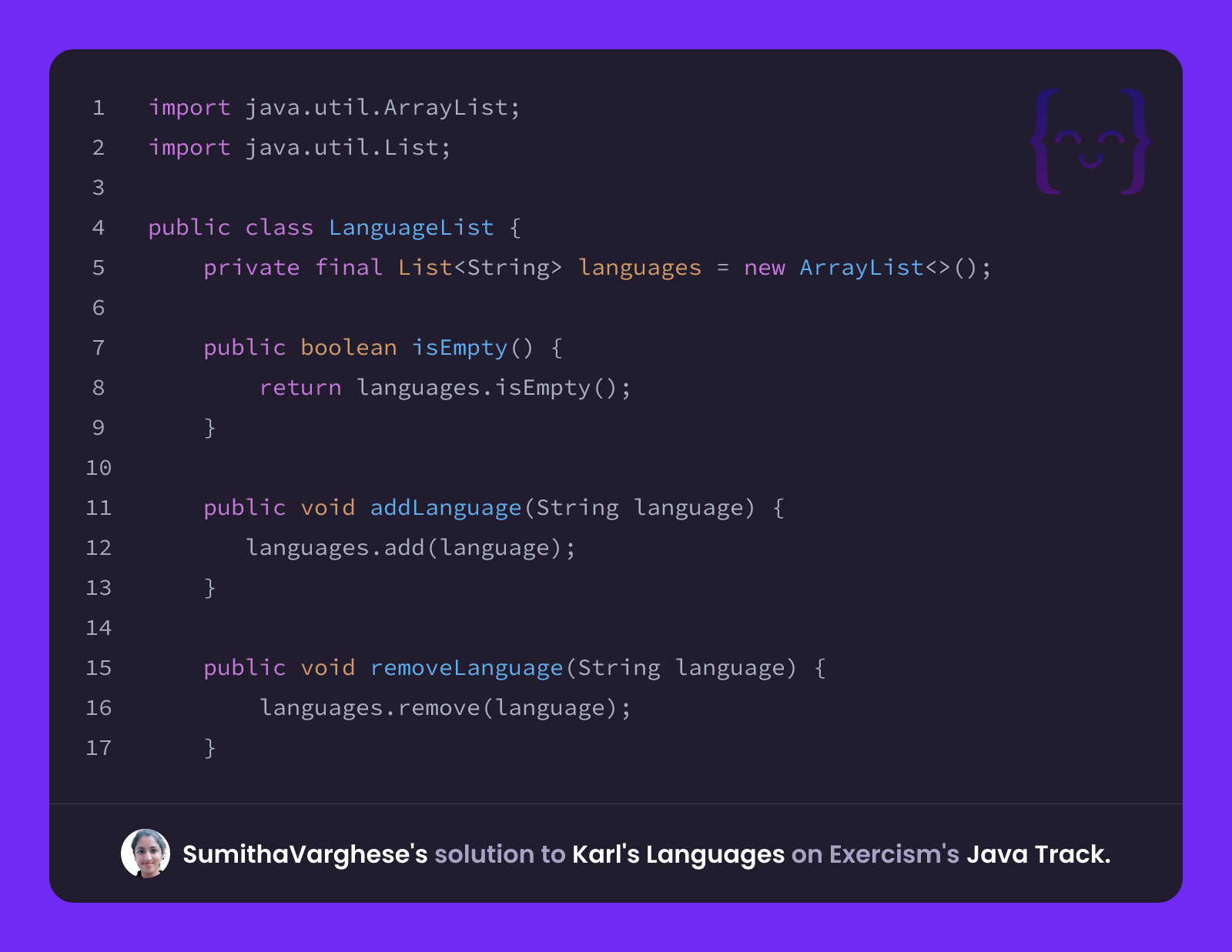This screenshot has height=952, width=1232.
Task: Click the class name 'LanguageList'
Action: point(411,228)
